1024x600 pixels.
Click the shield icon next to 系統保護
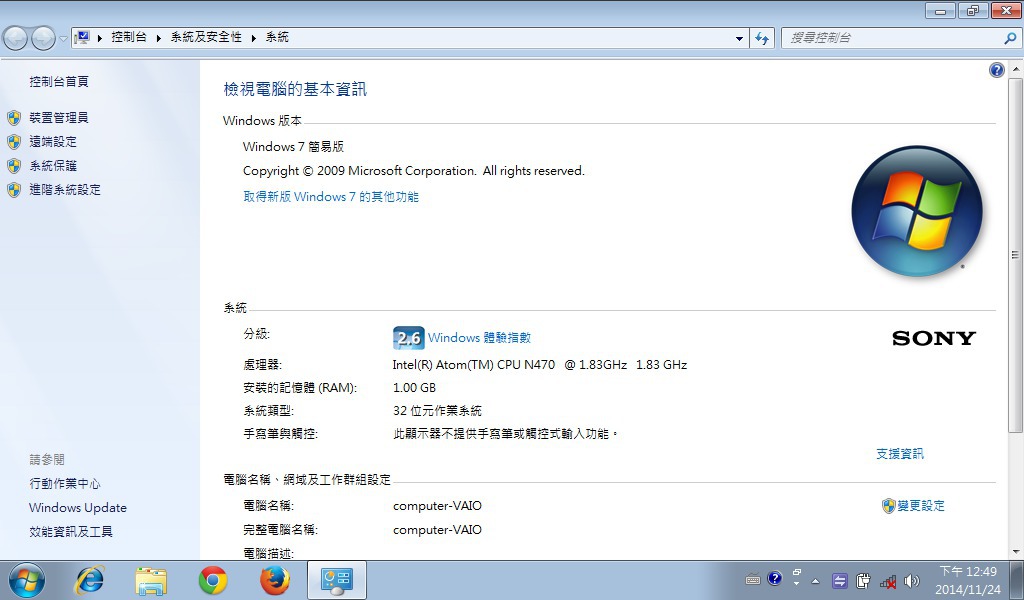(14, 166)
